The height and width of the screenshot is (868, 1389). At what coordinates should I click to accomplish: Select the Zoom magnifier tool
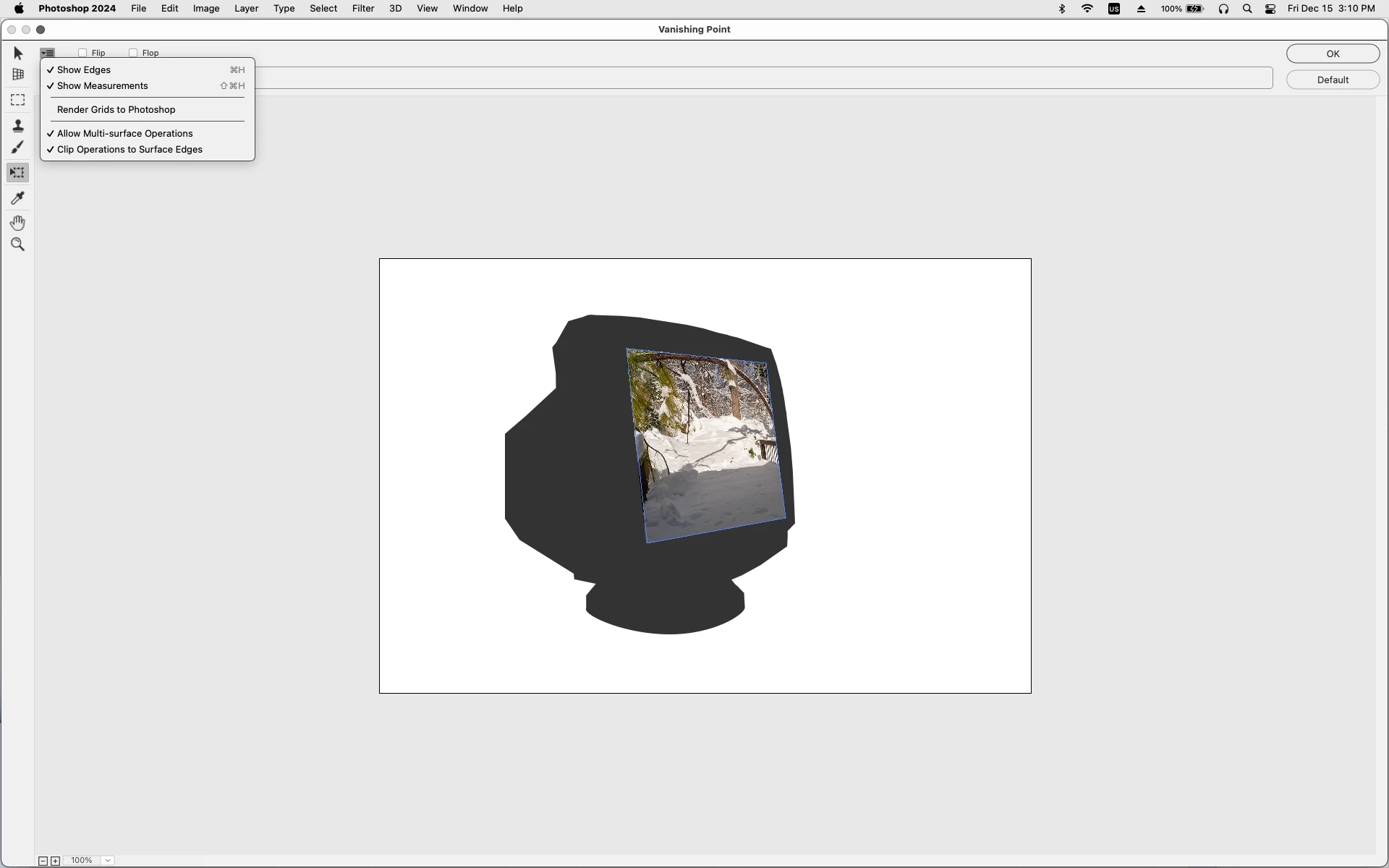[x=18, y=244]
